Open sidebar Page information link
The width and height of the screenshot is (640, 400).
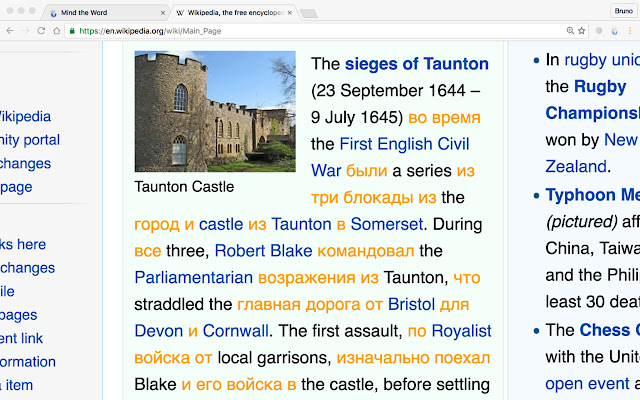click(28, 362)
